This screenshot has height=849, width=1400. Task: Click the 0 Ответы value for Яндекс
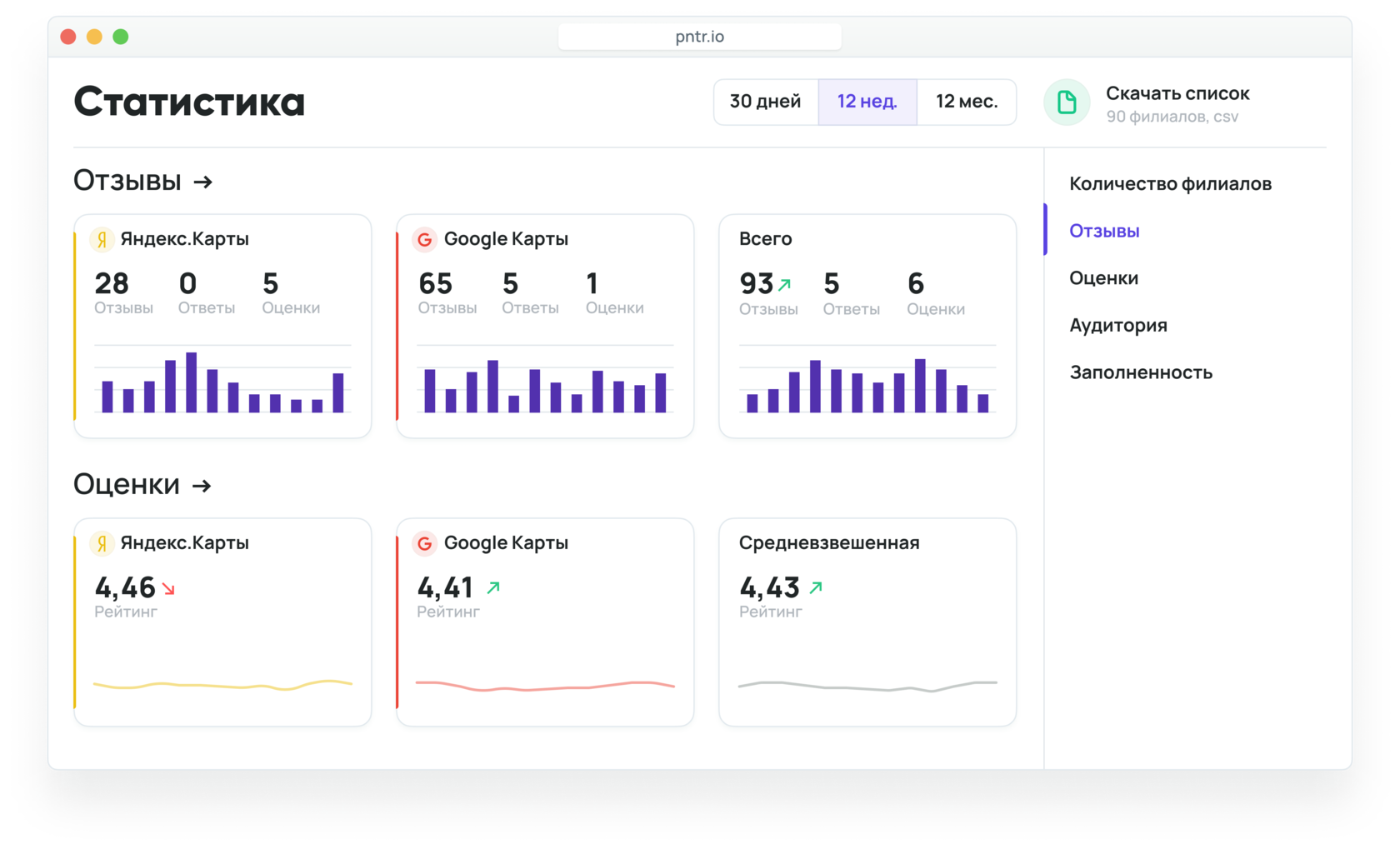(187, 284)
